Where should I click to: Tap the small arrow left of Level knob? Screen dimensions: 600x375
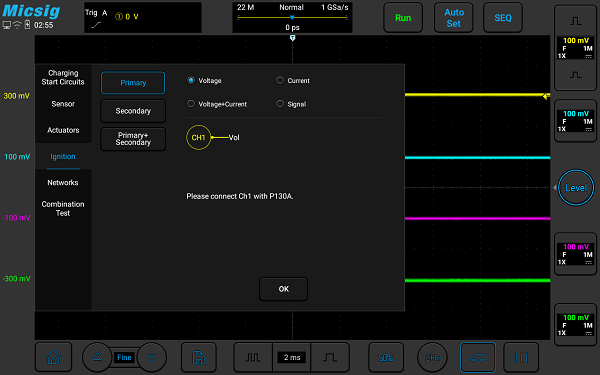pyautogui.click(x=555, y=188)
